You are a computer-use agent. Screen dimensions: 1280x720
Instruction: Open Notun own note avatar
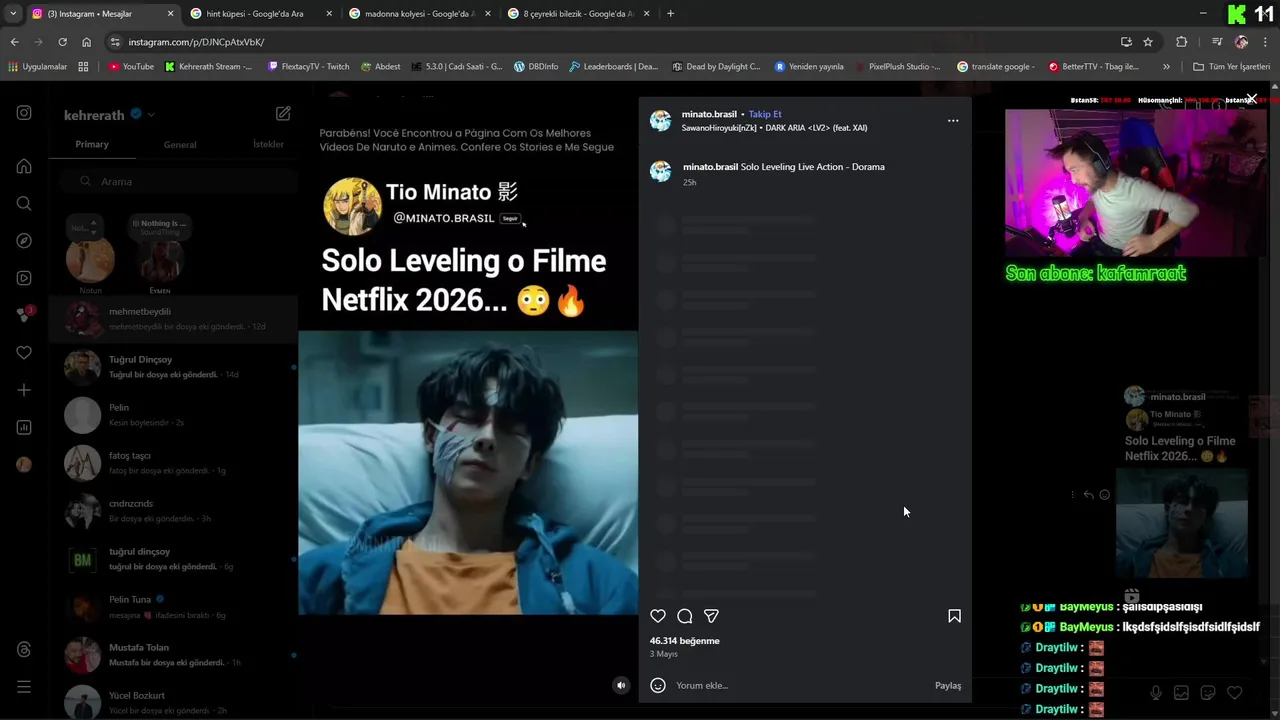tap(90, 261)
